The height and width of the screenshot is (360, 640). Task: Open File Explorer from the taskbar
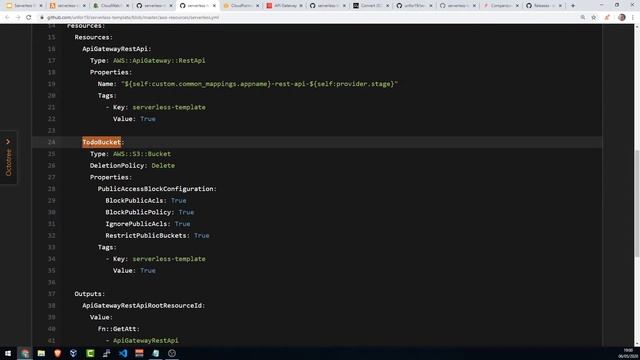[x=41, y=353]
